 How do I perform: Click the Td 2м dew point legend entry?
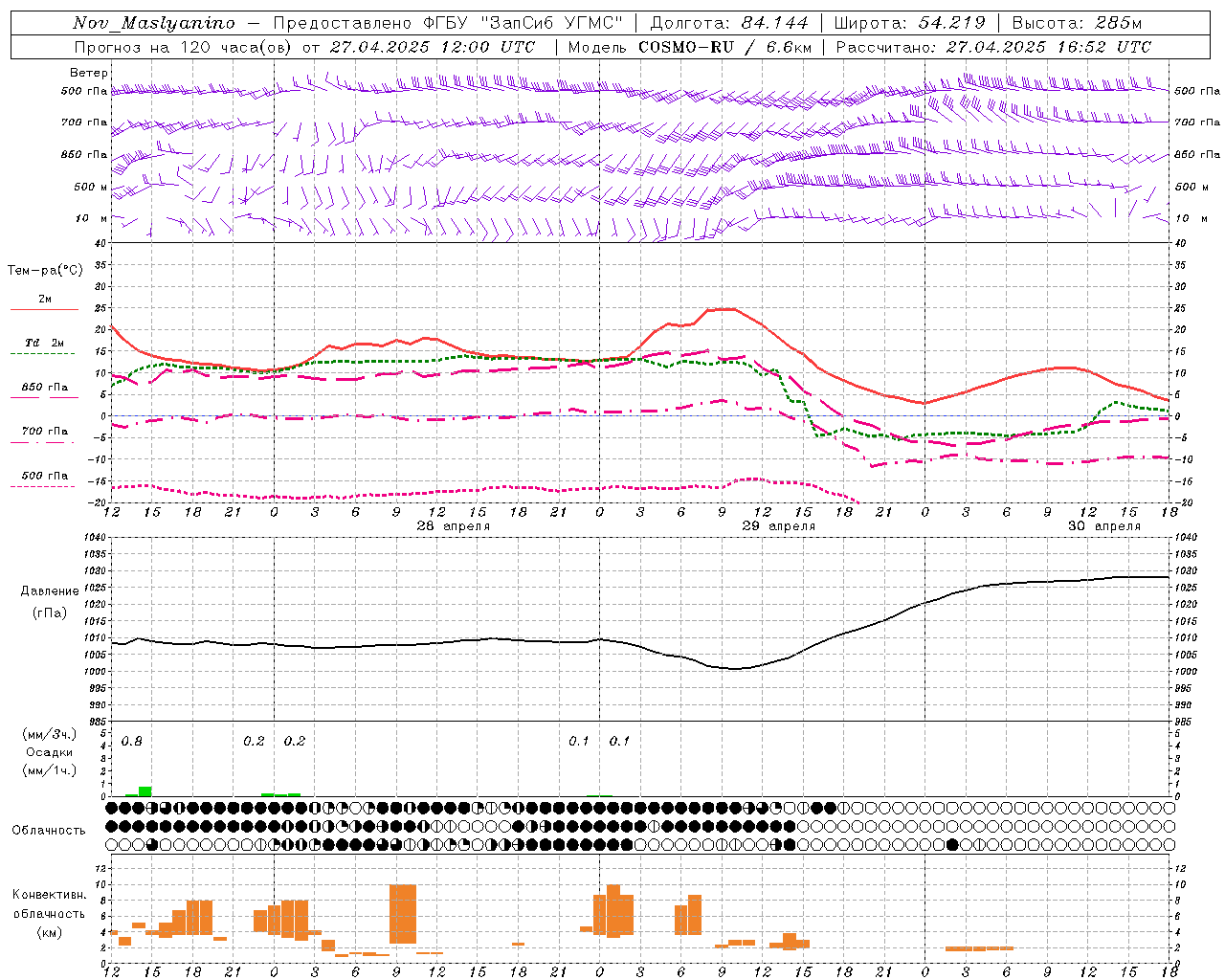pyautogui.click(x=45, y=343)
